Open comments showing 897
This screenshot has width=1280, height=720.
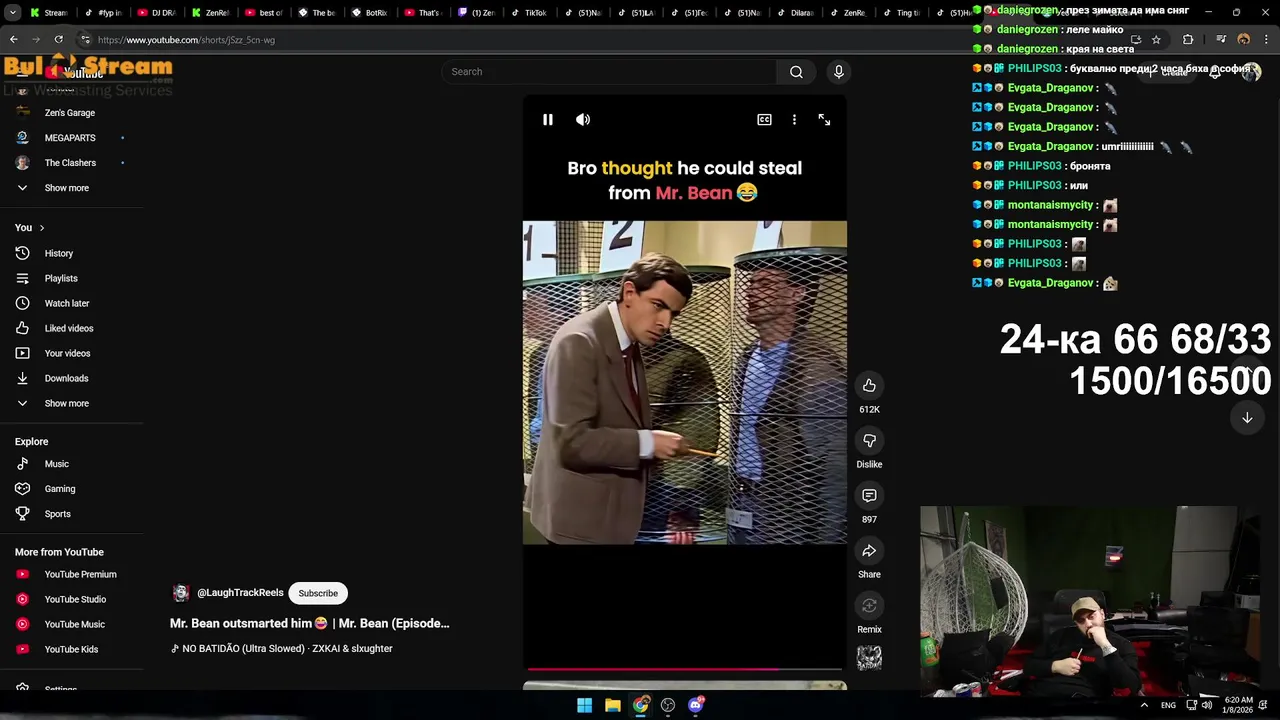click(x=869, y=496)
